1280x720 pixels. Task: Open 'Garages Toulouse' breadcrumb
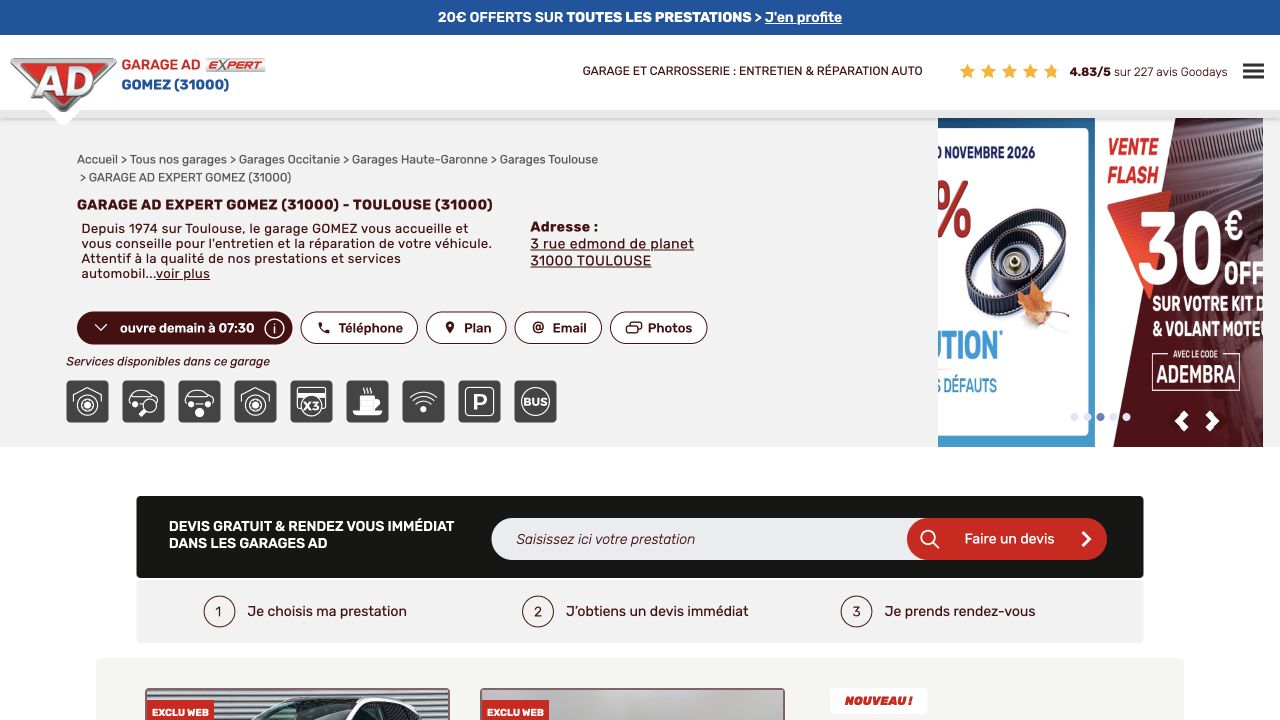tap(549, 160)
